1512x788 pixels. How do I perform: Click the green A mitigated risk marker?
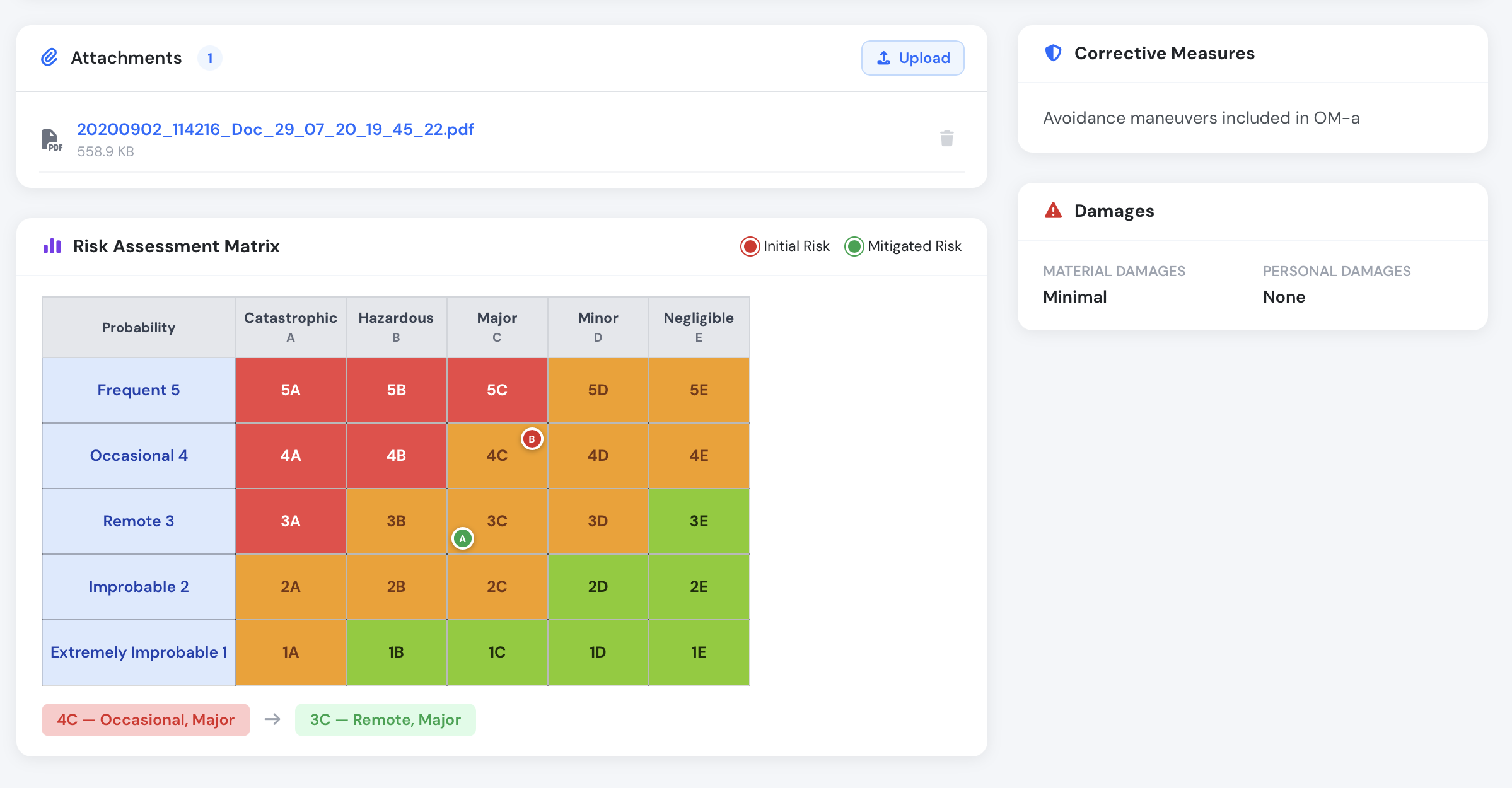click(x=463, y=538)
